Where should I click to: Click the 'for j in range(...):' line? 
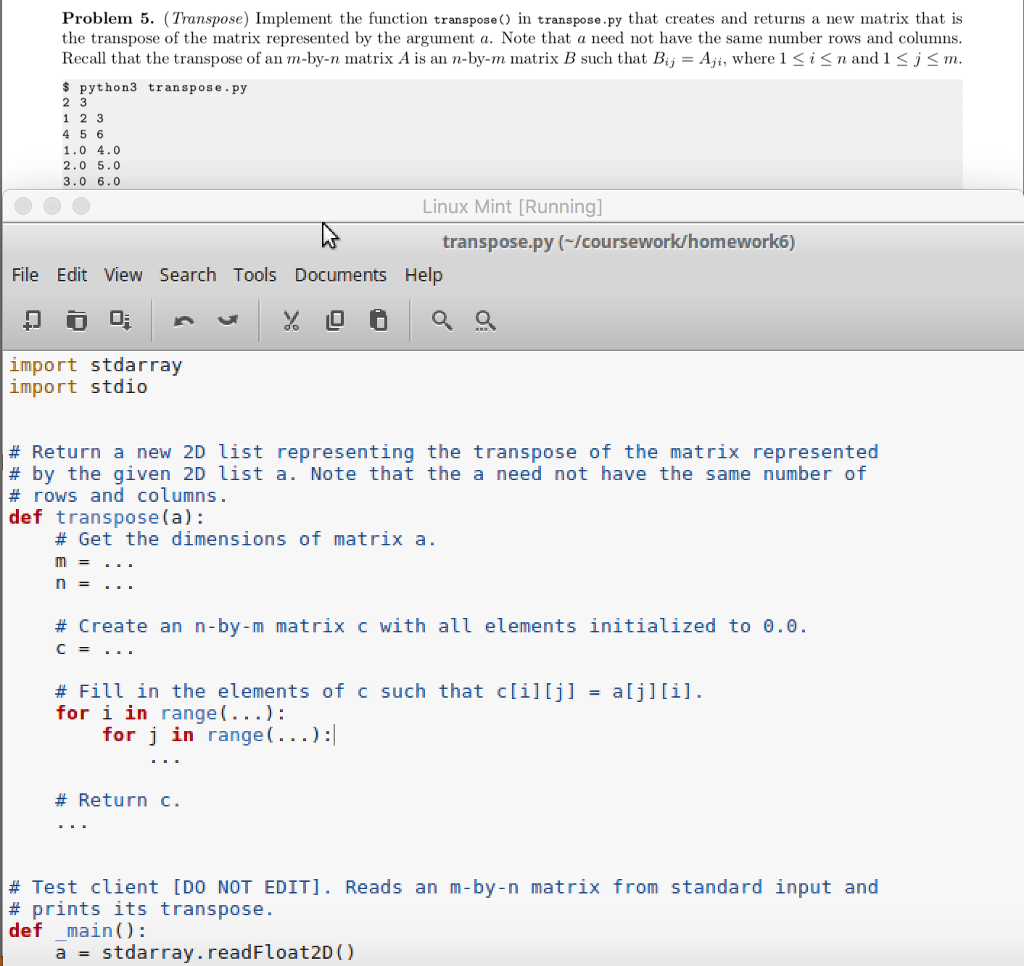coord(217,735)
